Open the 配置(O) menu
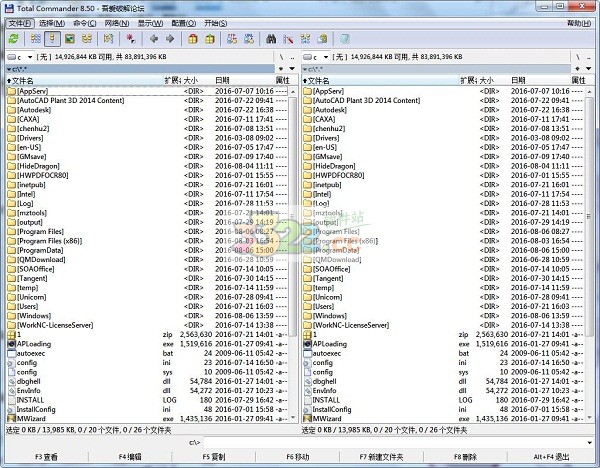The width and height of the screenshot is (600, 468). pos(183,23)
